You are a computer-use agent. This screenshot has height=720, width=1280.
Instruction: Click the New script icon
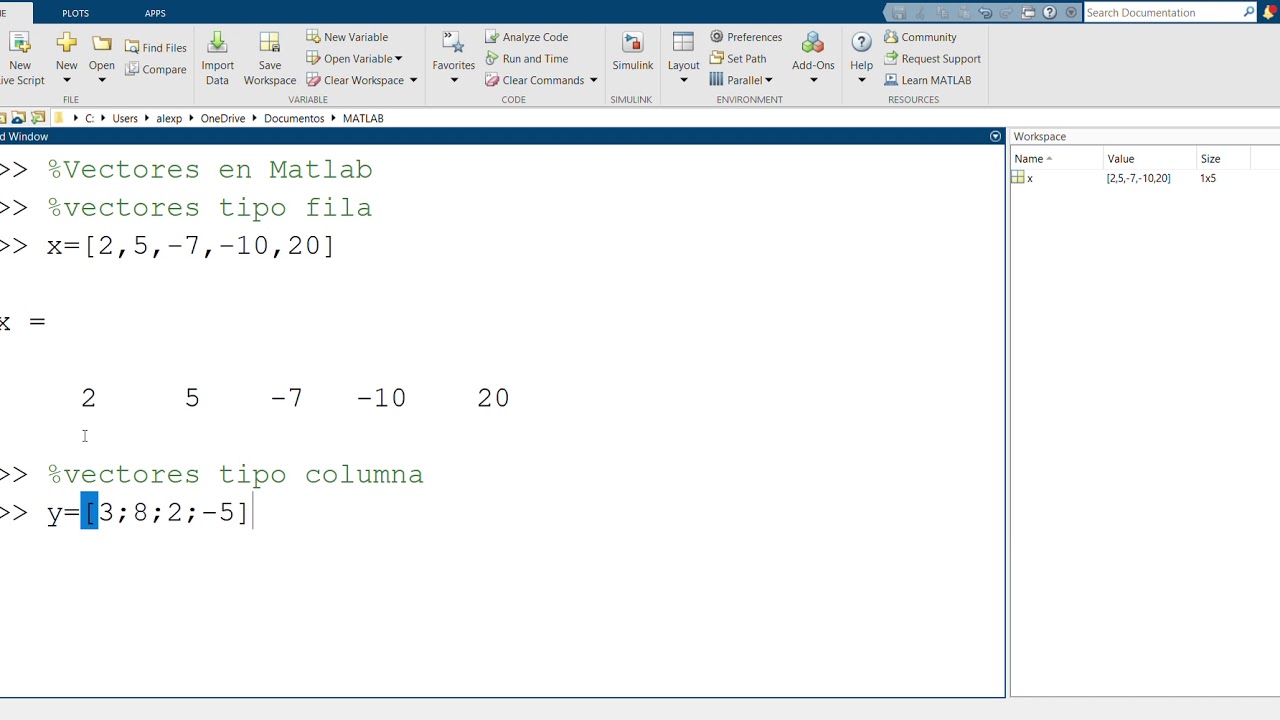(x=66, y=43)
